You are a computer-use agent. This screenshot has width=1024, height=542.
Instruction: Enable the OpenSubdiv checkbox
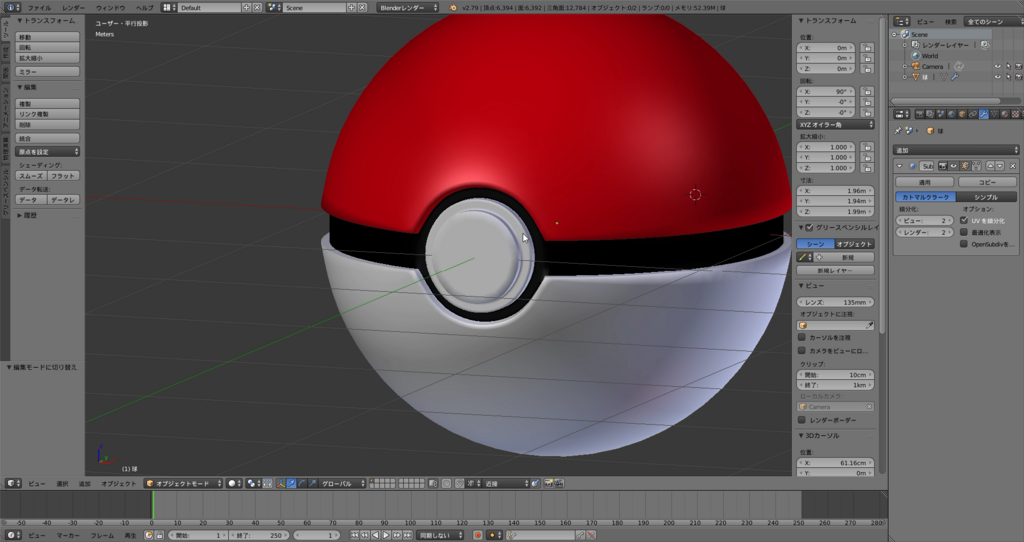pyautogui.click(x=964, y=244)
